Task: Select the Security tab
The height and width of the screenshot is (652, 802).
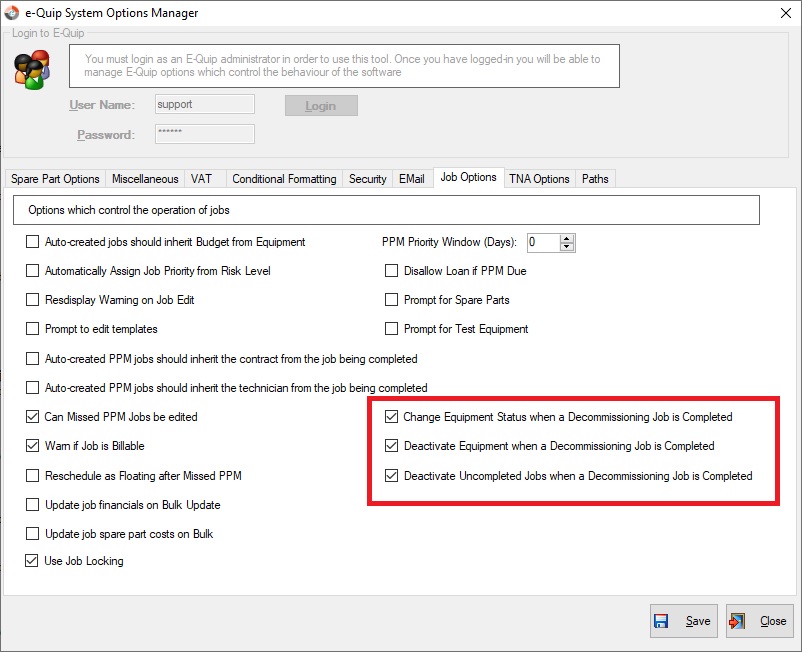Action: tap(368, 179)
